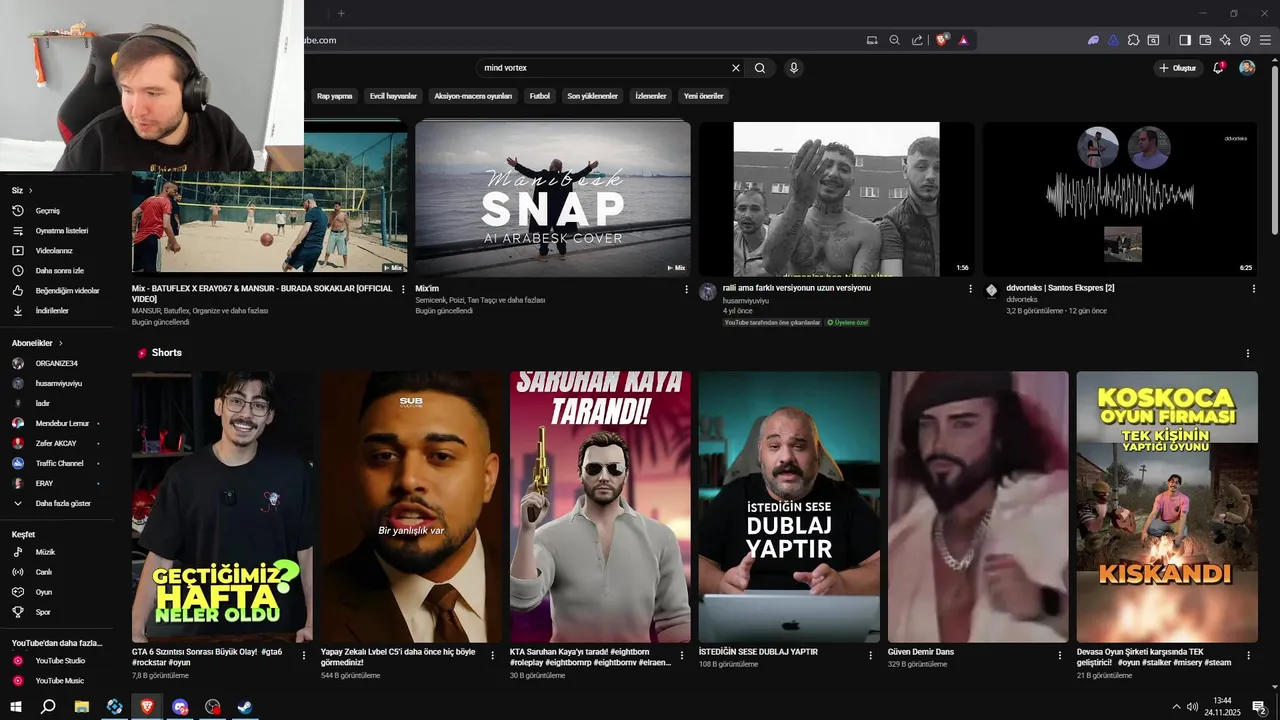The image size is (1280, 720).
Task: Open the ghost-shaped extension icon
Action: (1093, 40)
